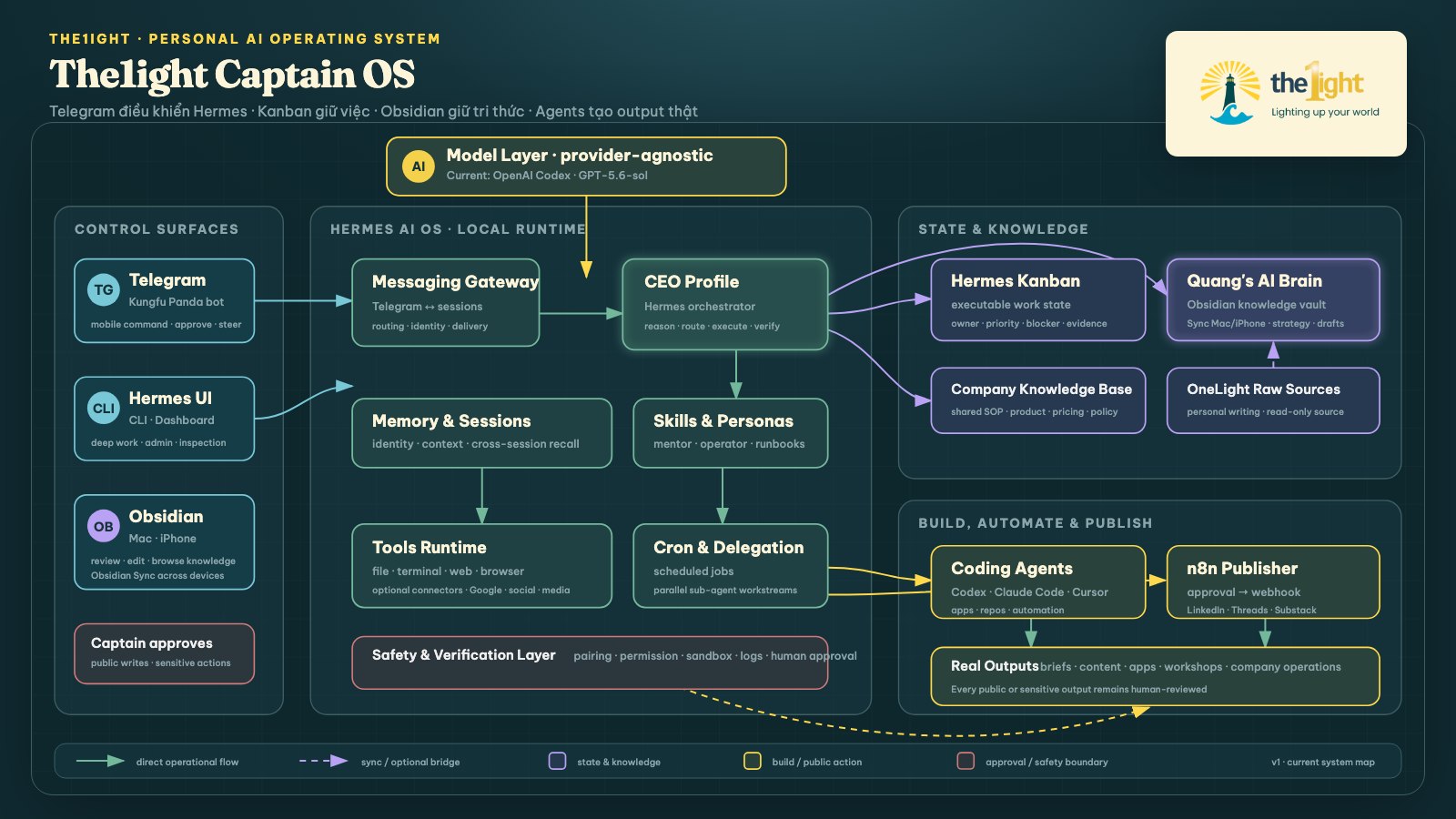Click the direct operational flow legend arrow

click(x=100, y=761)
